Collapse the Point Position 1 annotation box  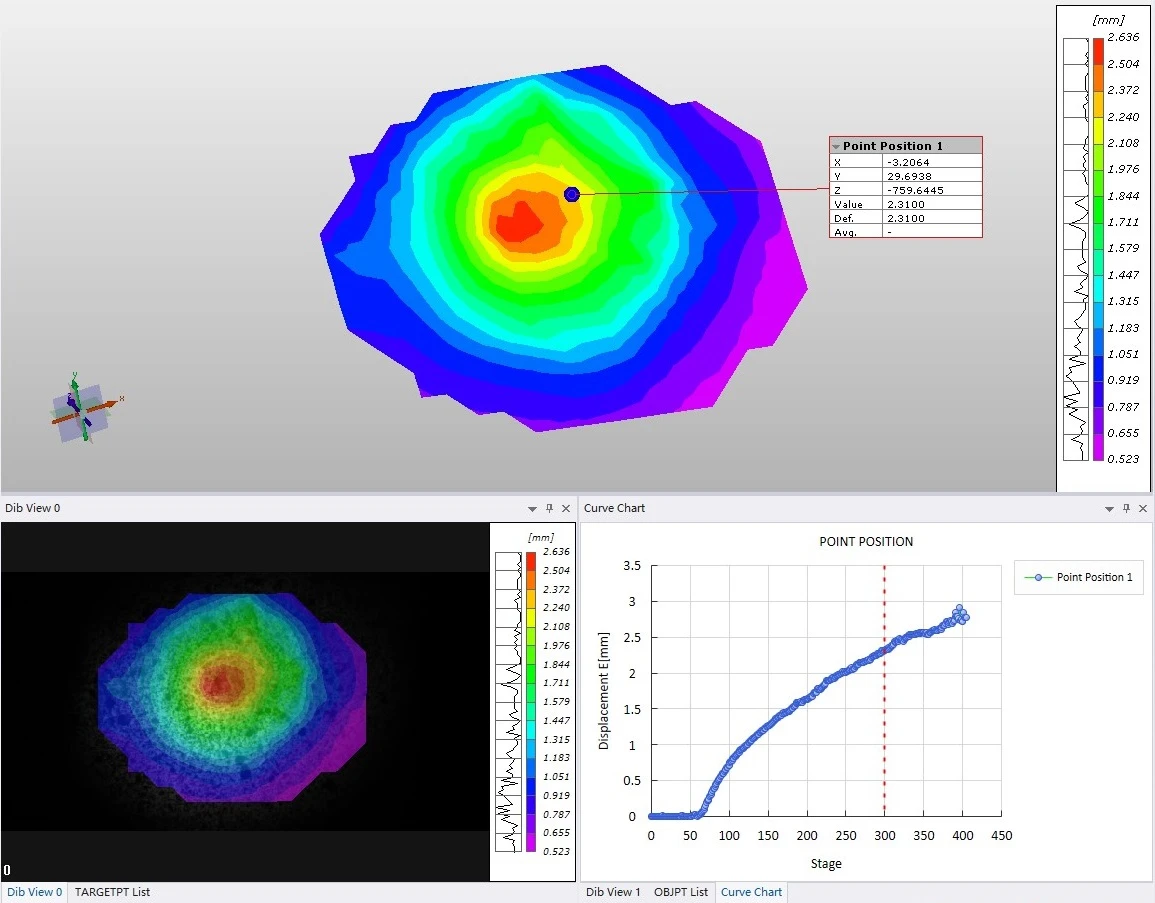pyautogui.click(x=836, y=146)
